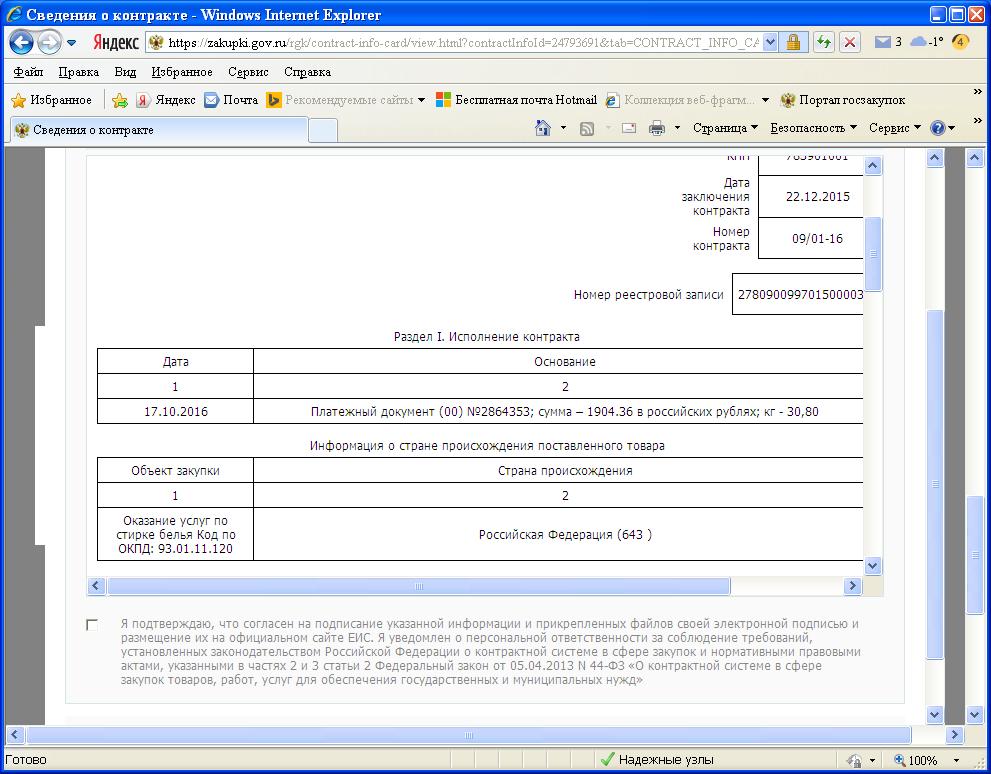
Task: Show more command bar tools chevron
Action: coord(978,120)
